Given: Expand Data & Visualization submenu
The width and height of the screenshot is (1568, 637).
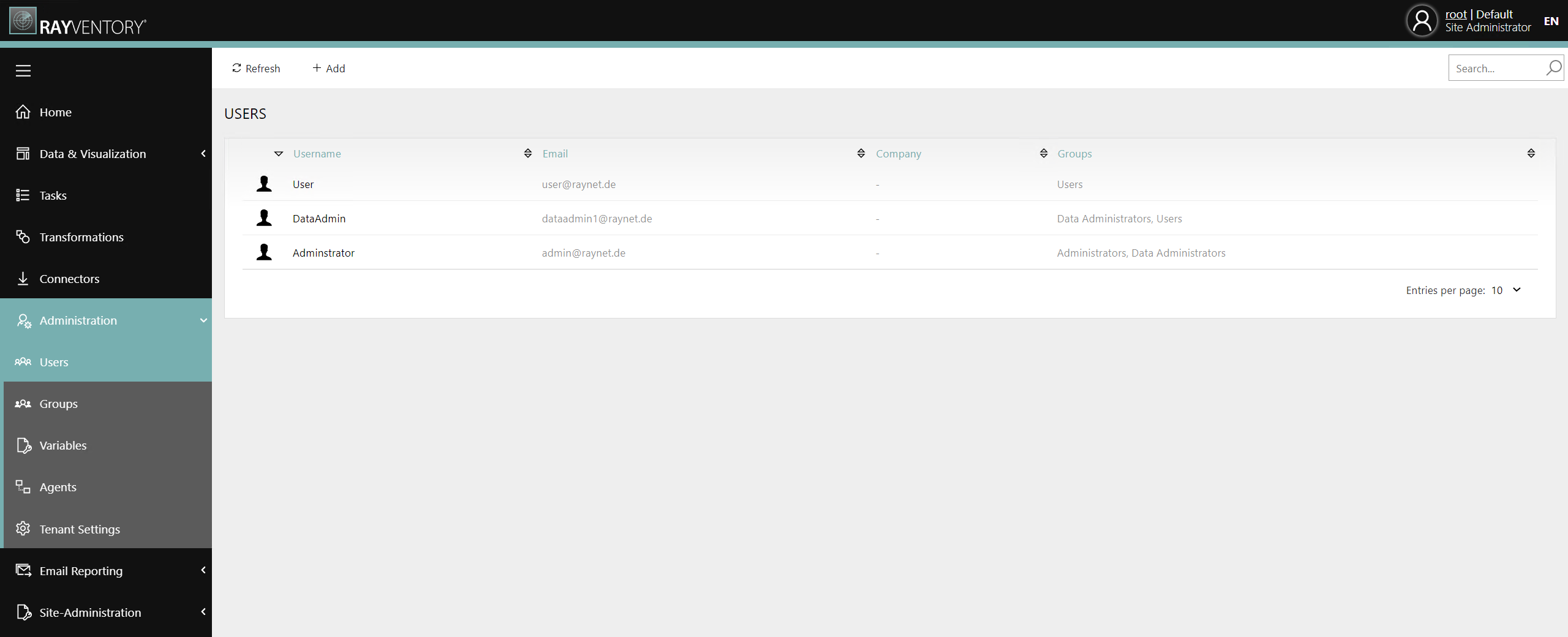Looking at the screenshot, I should [x=203, y=154].
